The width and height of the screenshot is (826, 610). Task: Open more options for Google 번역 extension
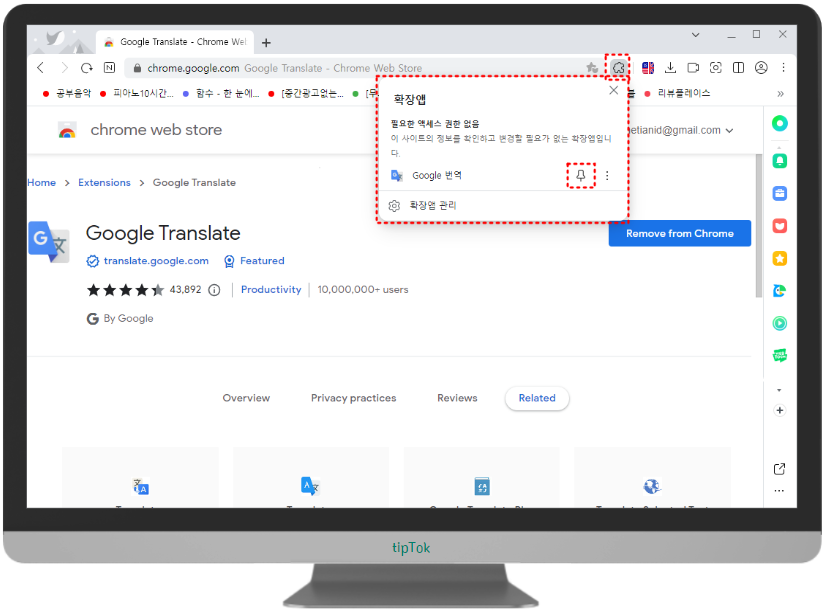607,175
